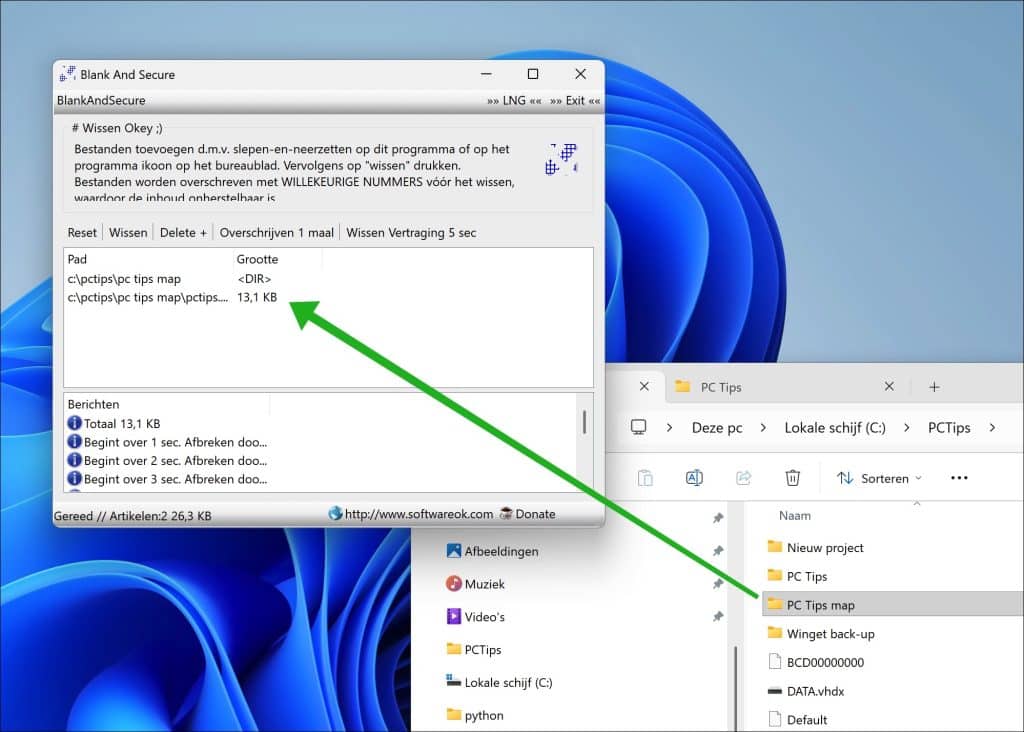The width and height of the screenshot is (1024, 732).
Task: Open the three-dots more options in Explorer
Action: click(959, 478)
